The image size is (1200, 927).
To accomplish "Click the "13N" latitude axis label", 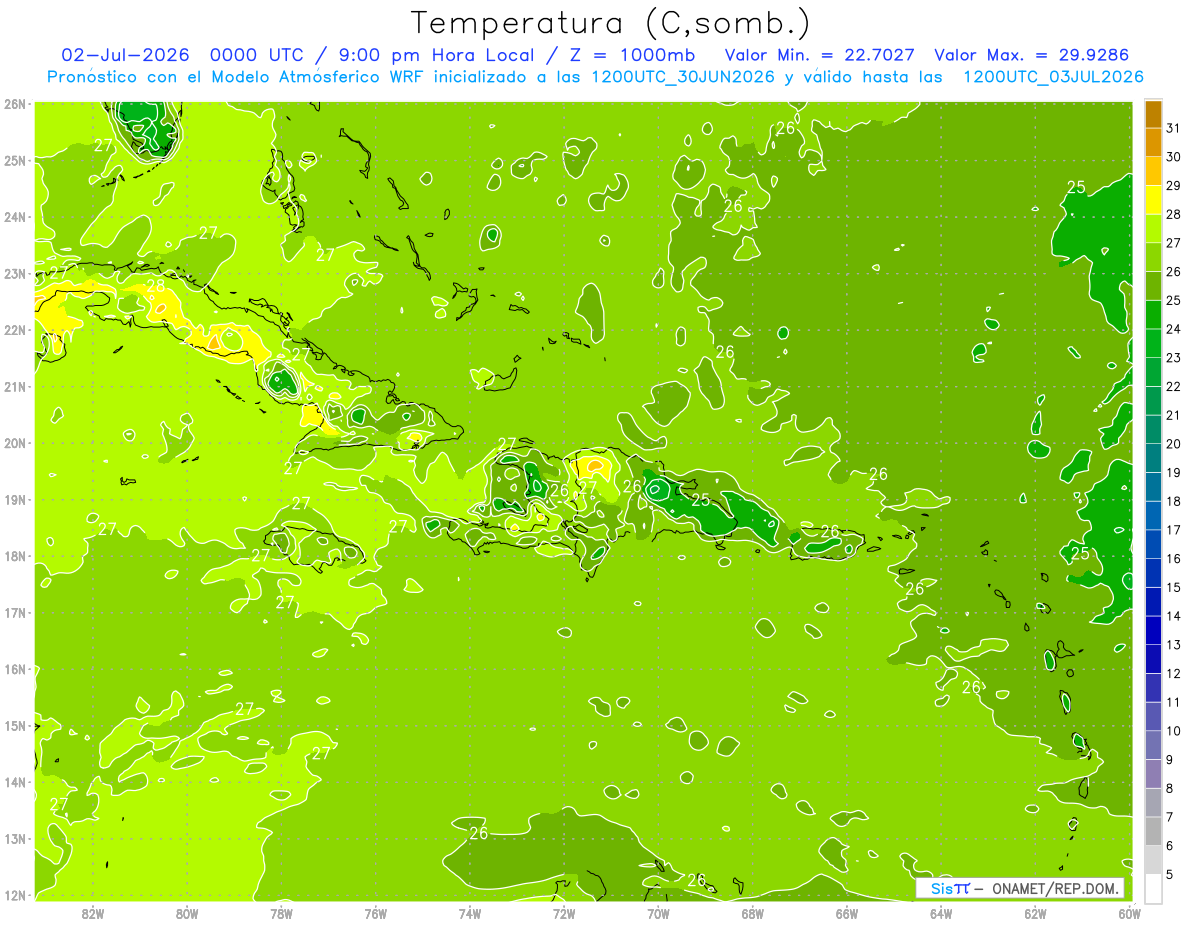I will pos(14,838).
